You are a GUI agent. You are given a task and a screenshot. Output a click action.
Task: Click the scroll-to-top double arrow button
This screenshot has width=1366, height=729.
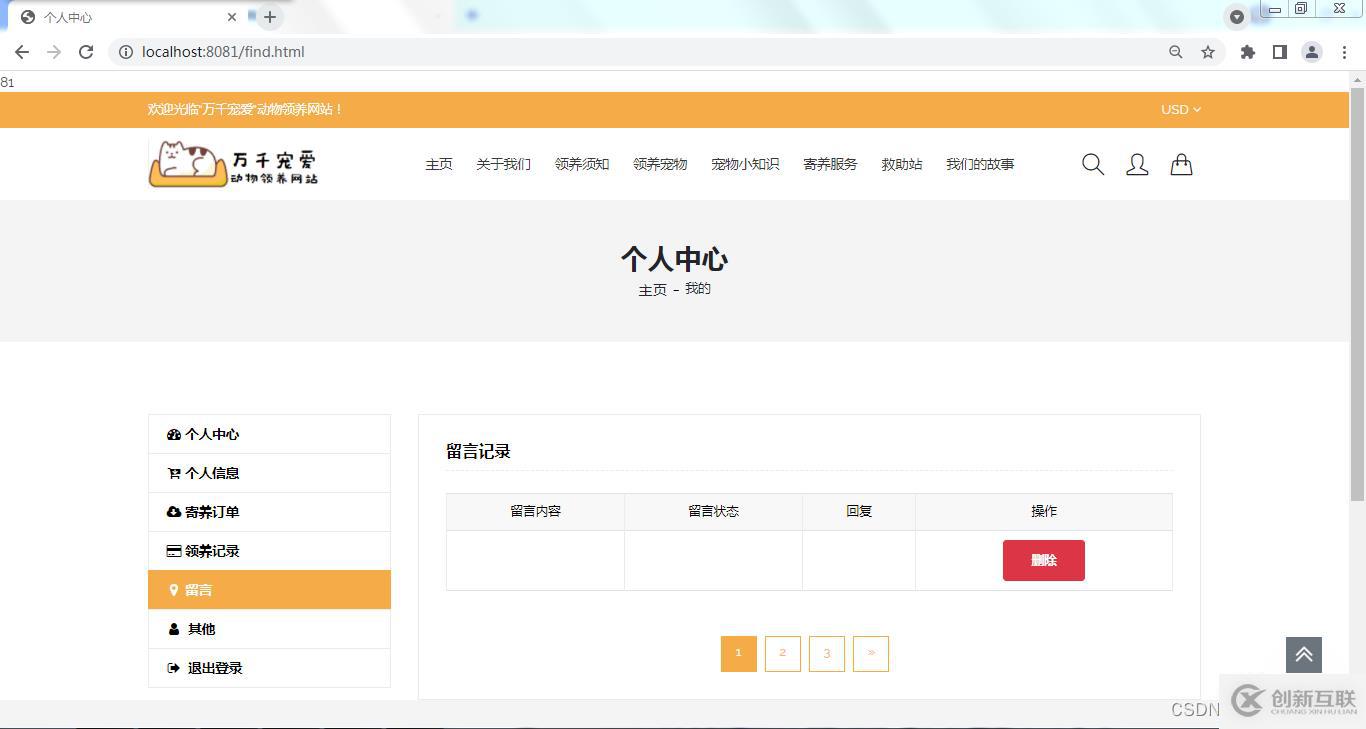coord(1303,655)
